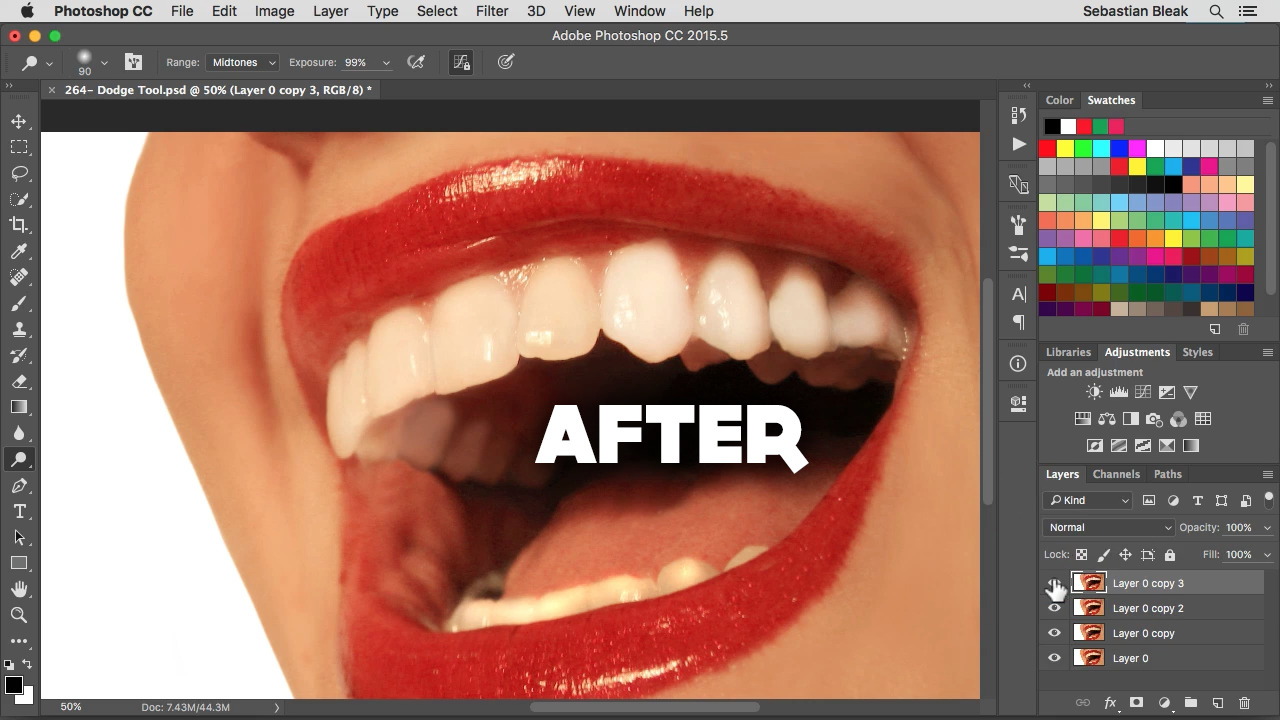Image resolution: width=1280 pixels, height=720 pixels.
Task: Pick the Eyedropper tool
Action: tap(19, 251)
